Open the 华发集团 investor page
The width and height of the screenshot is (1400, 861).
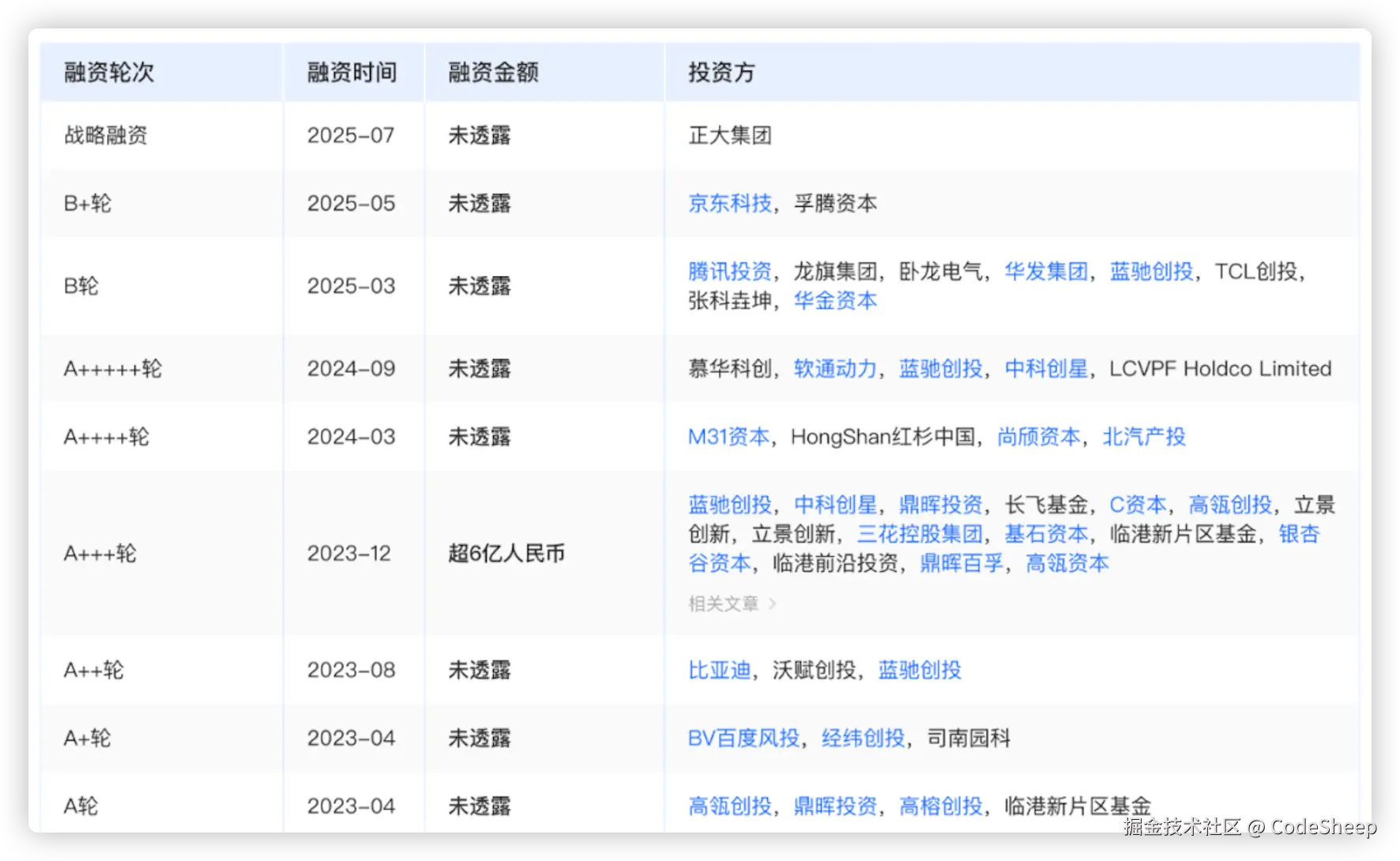[1046, 272]
